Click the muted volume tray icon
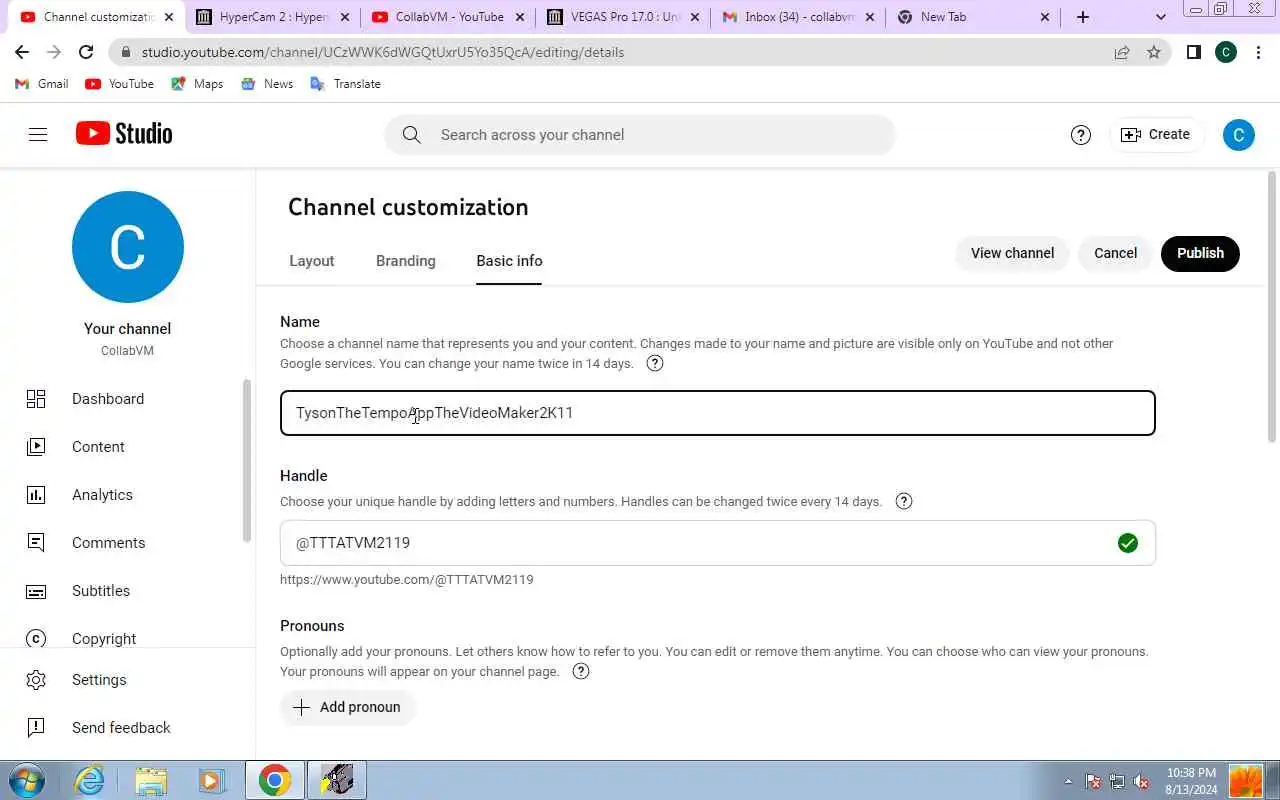The width and height of the screenshot is (1280, 800). point(1141,781)
